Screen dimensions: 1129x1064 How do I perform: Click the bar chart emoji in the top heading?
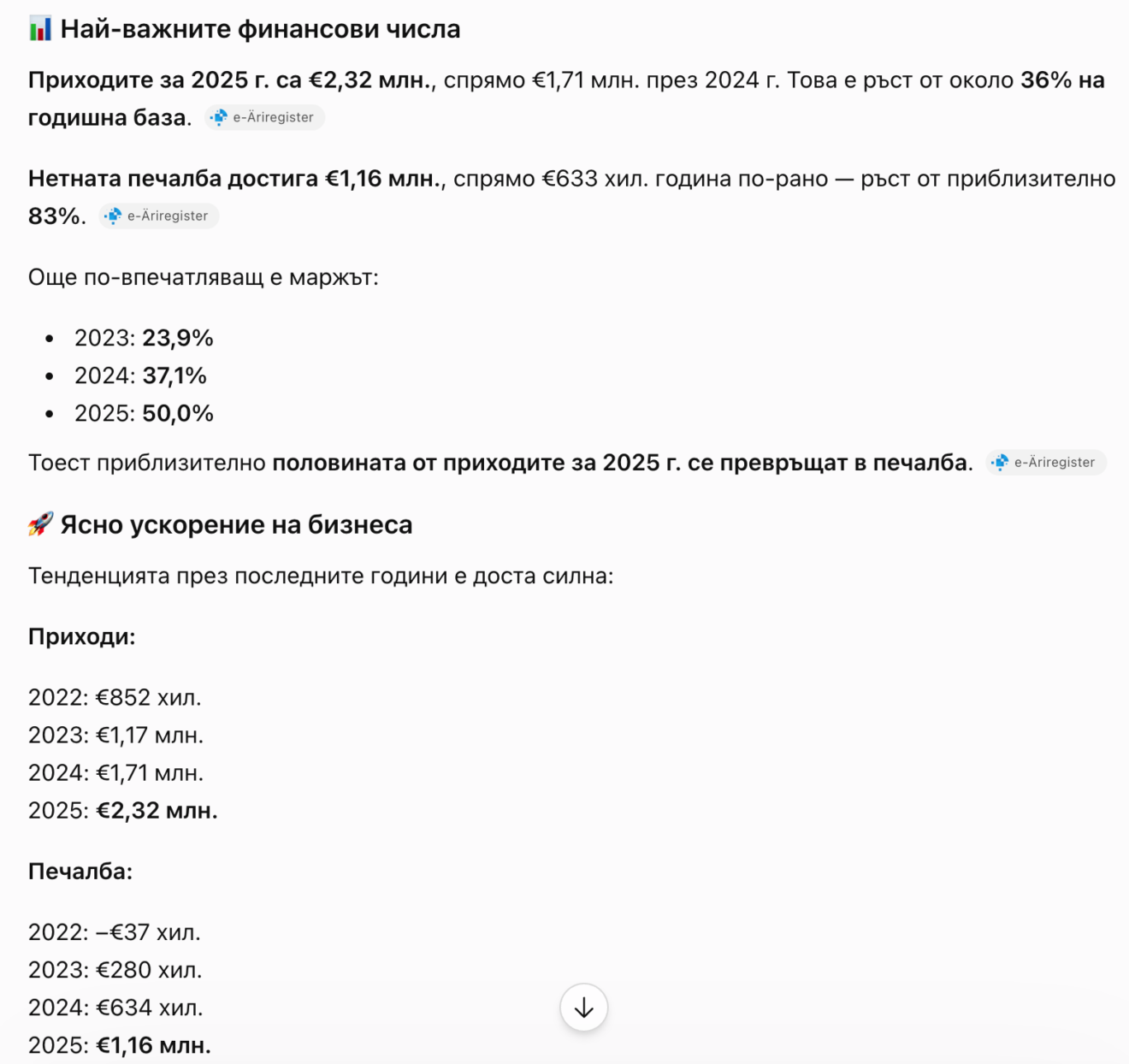[40, 29]
